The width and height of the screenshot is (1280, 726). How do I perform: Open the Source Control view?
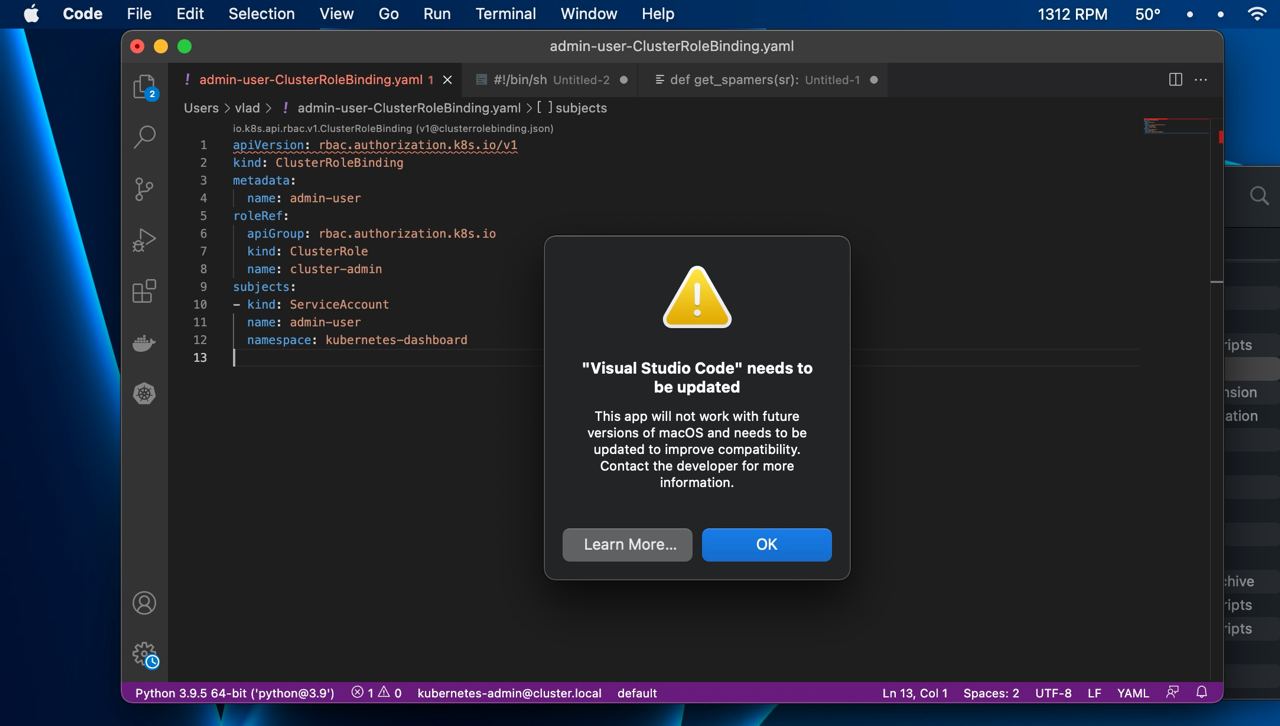coord(145,189)
